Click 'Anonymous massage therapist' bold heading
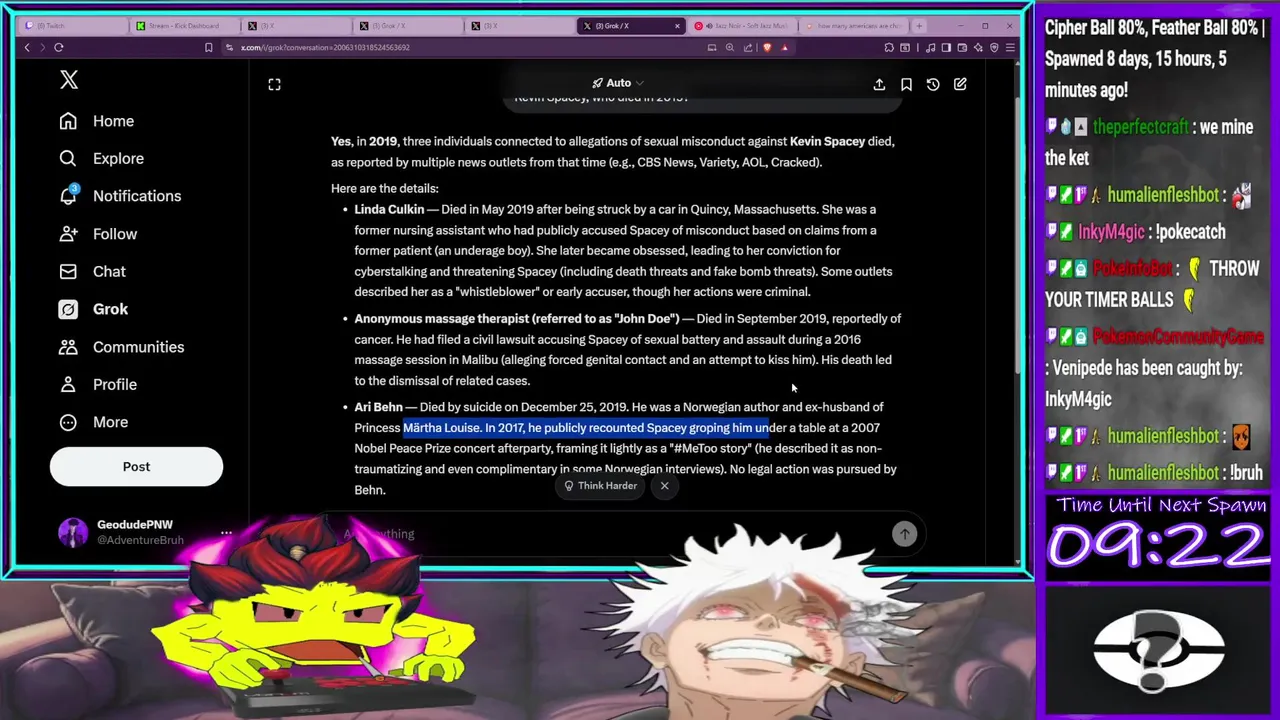1280x720 pixels. 516,318
